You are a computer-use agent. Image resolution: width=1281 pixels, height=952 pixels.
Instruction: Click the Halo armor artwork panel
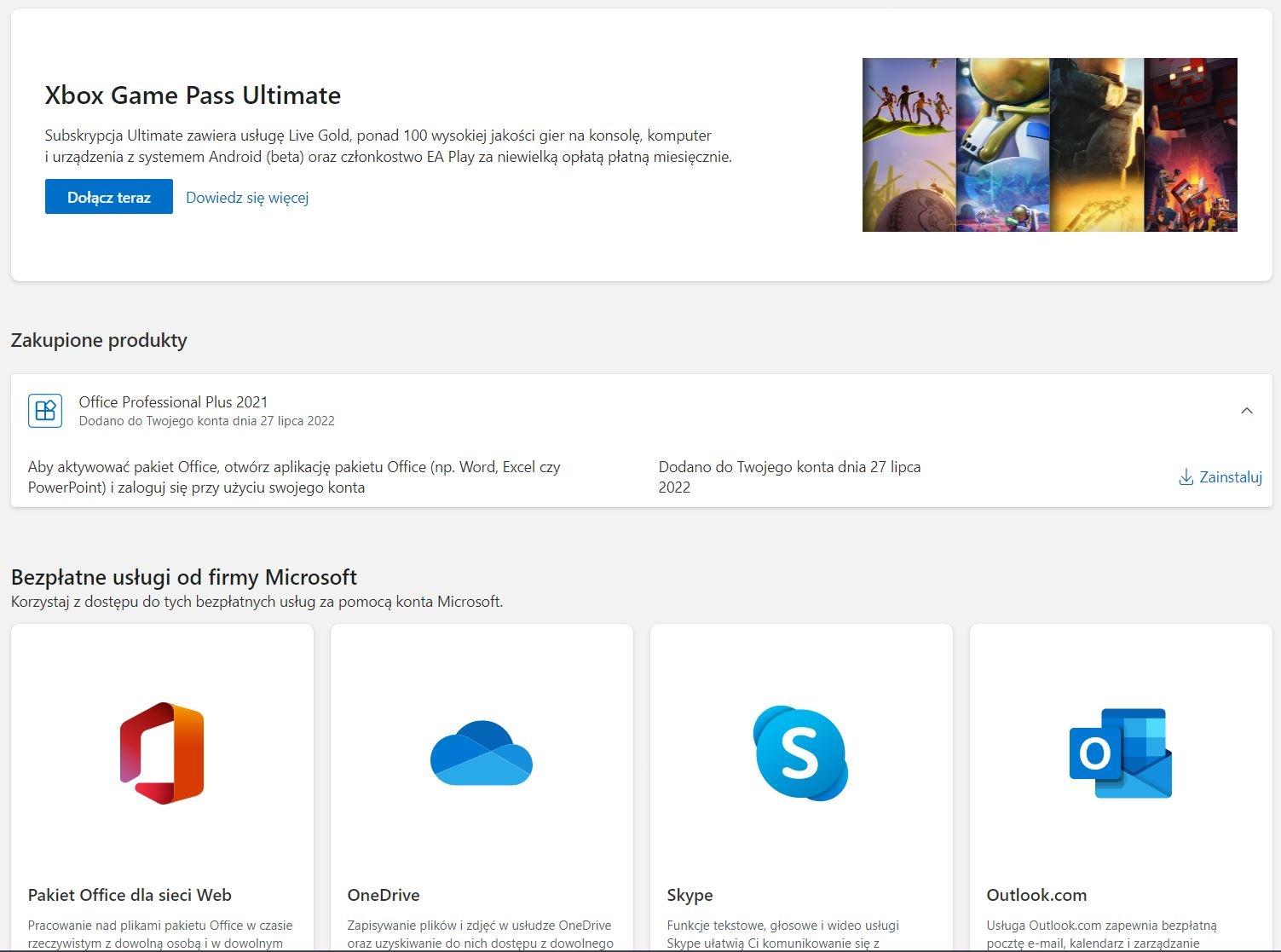(1097, 145)
